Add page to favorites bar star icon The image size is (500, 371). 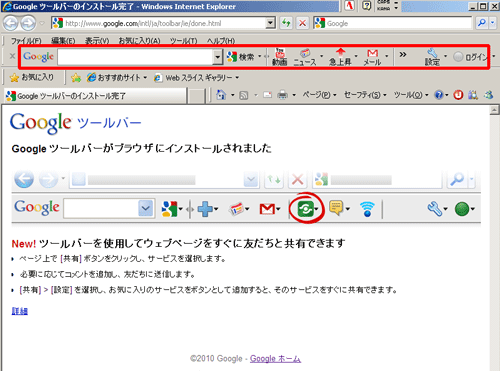[x=76, y=78]
